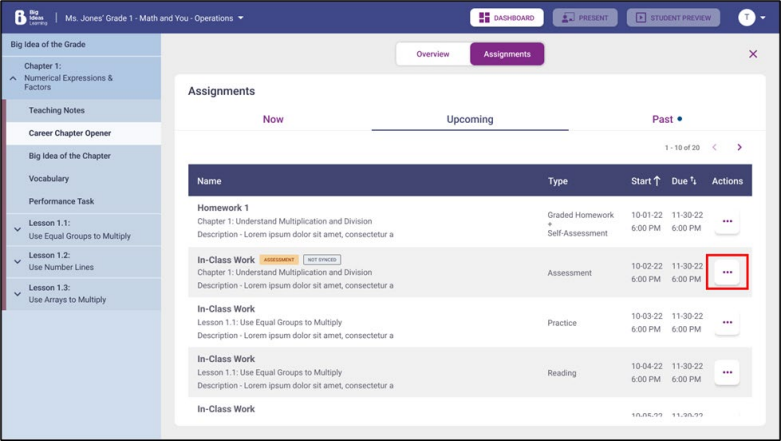Show the Now assignments tab
Viewport: 781px width, 441px height.
click(x=273, y=119)
